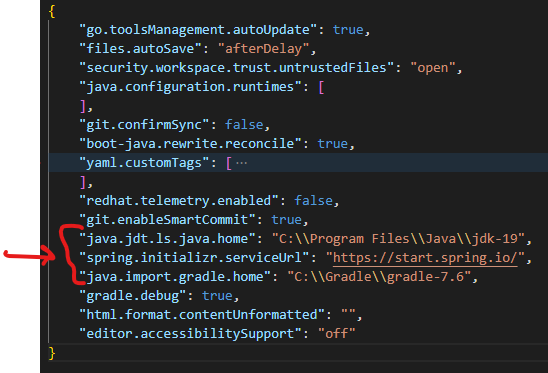Click the false value of redhat.telemetry.enabled

click(x=313, y=201)
